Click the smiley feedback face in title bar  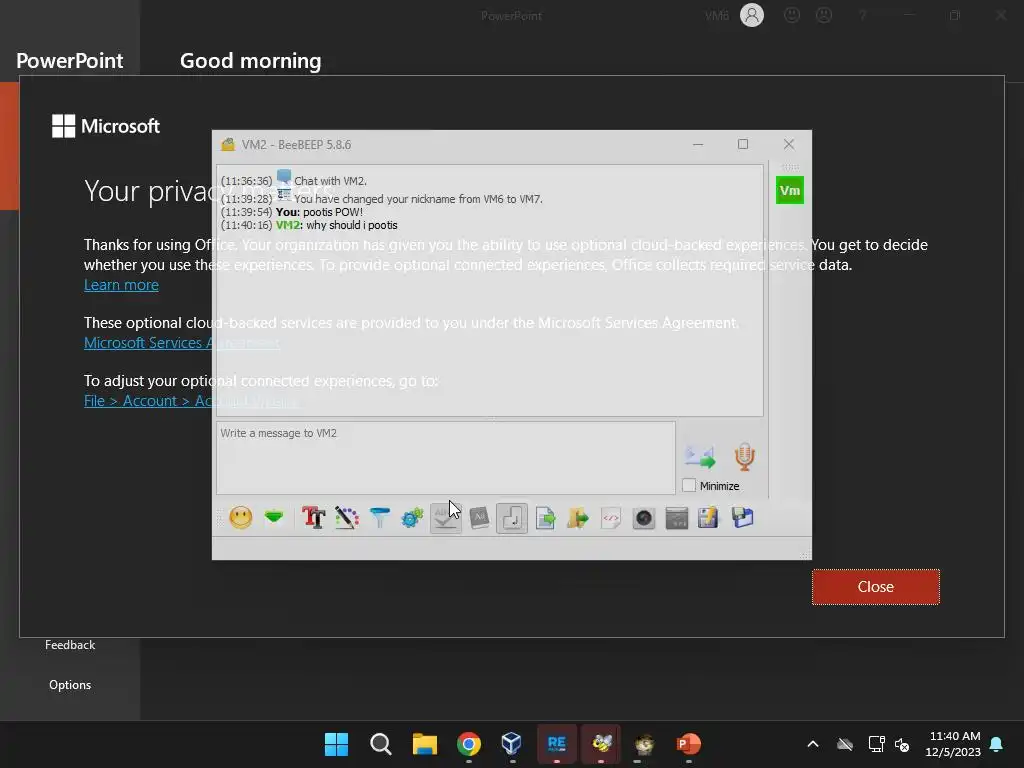tap(792, 15)
